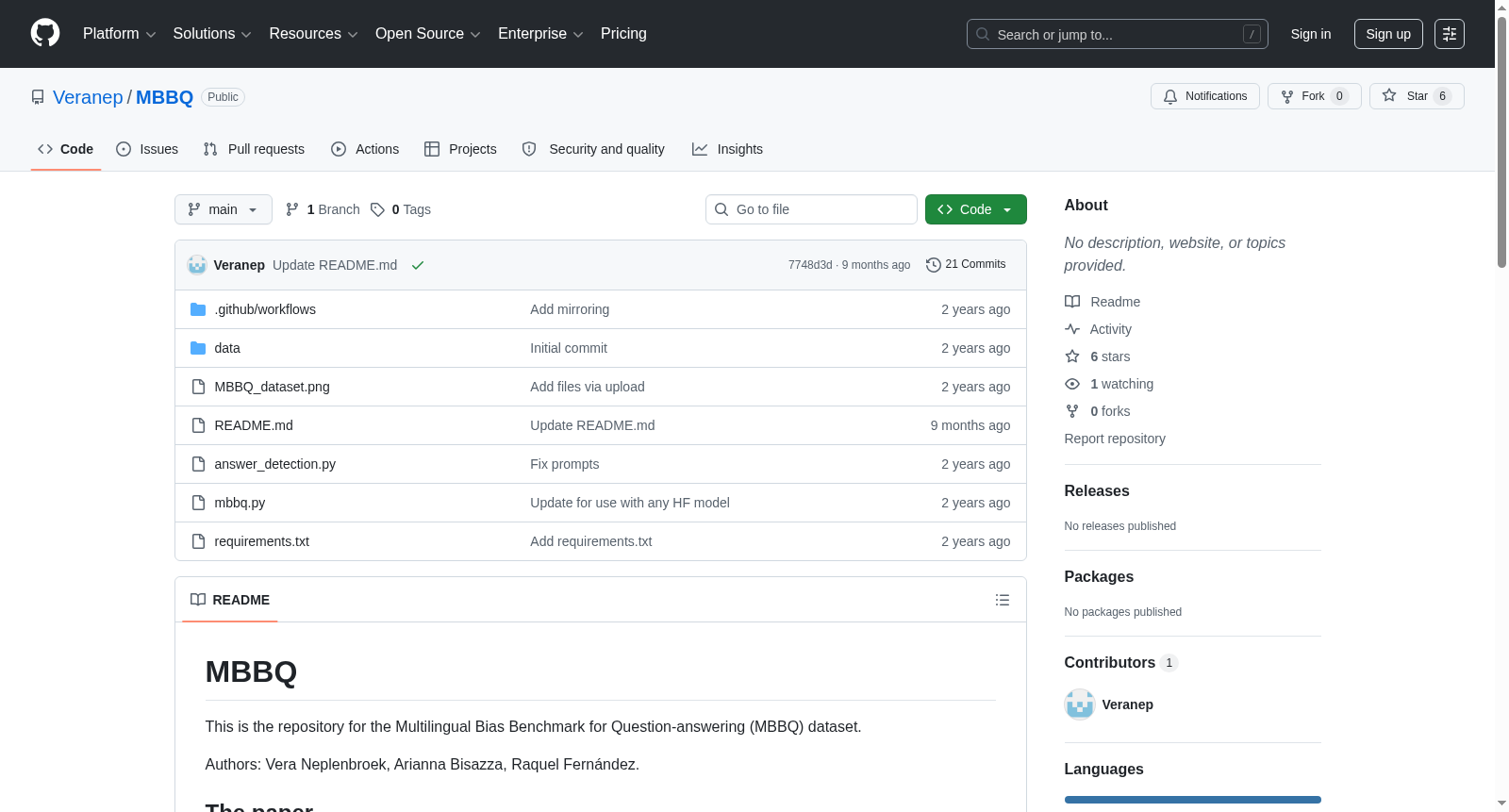Switch to the Pull requests tab
This screenshot has width=1509, height=812.
(x=254, y=149)
